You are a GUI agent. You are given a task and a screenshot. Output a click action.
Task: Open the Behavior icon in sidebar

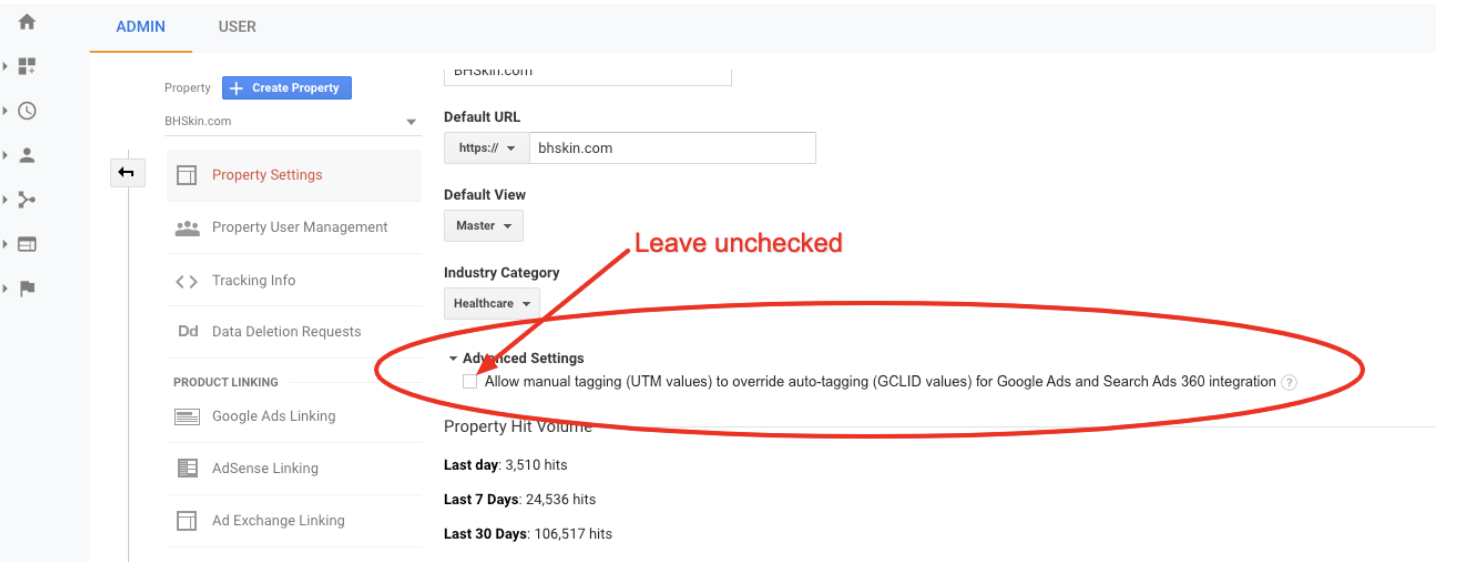point(27,244)
